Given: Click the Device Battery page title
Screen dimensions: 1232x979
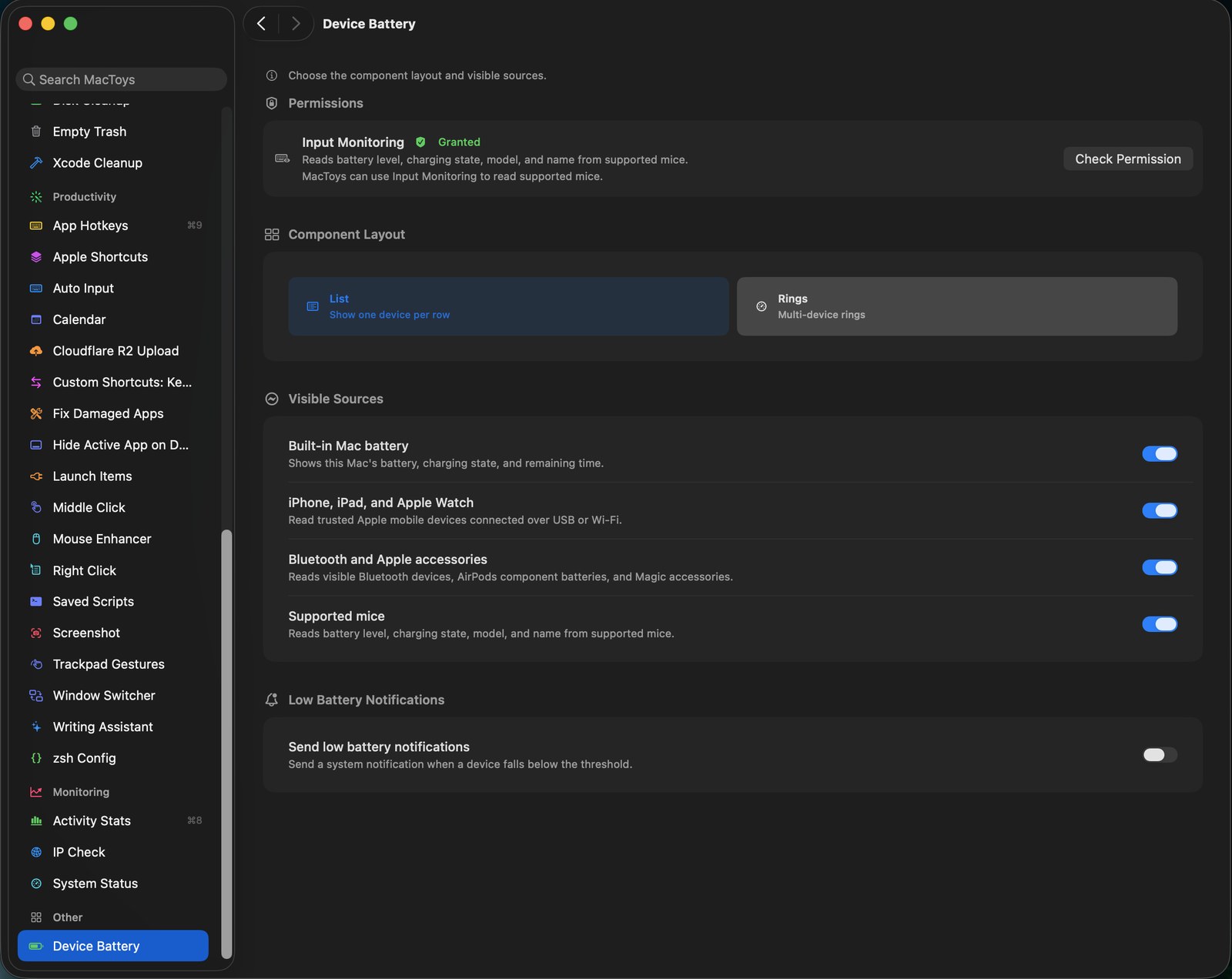Looking at the screenshot, I should pyautogui.click(x=369, y=24).
